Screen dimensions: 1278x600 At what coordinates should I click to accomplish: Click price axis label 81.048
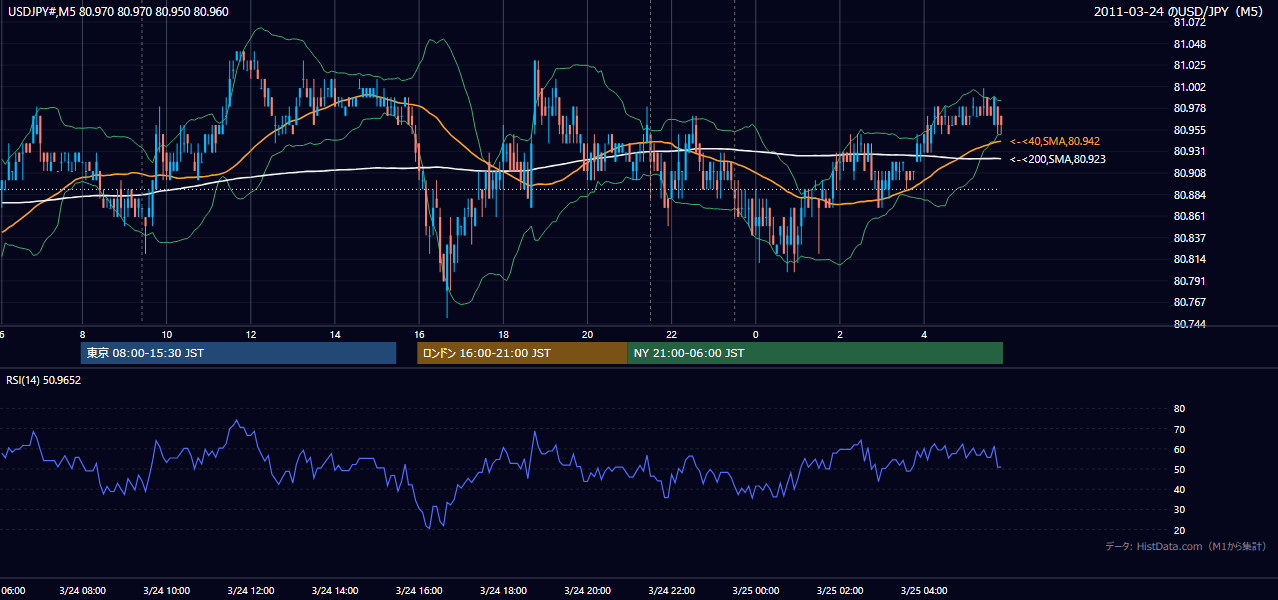[1188, 44]
